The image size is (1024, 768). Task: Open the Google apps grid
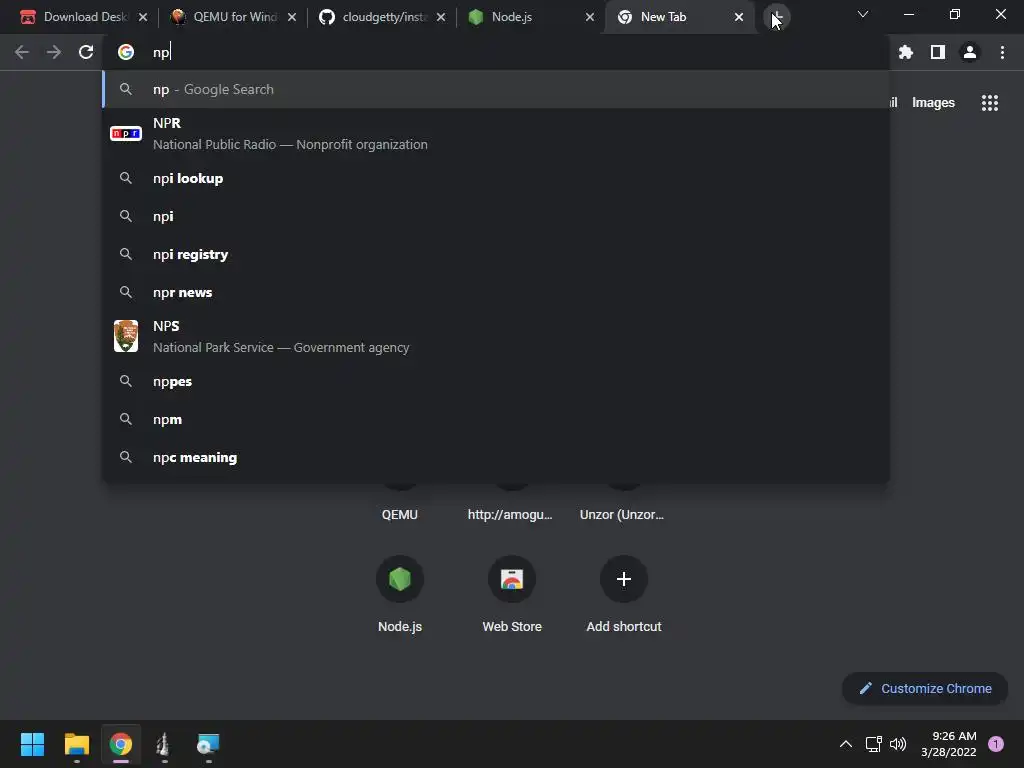[x=989, y=103]
